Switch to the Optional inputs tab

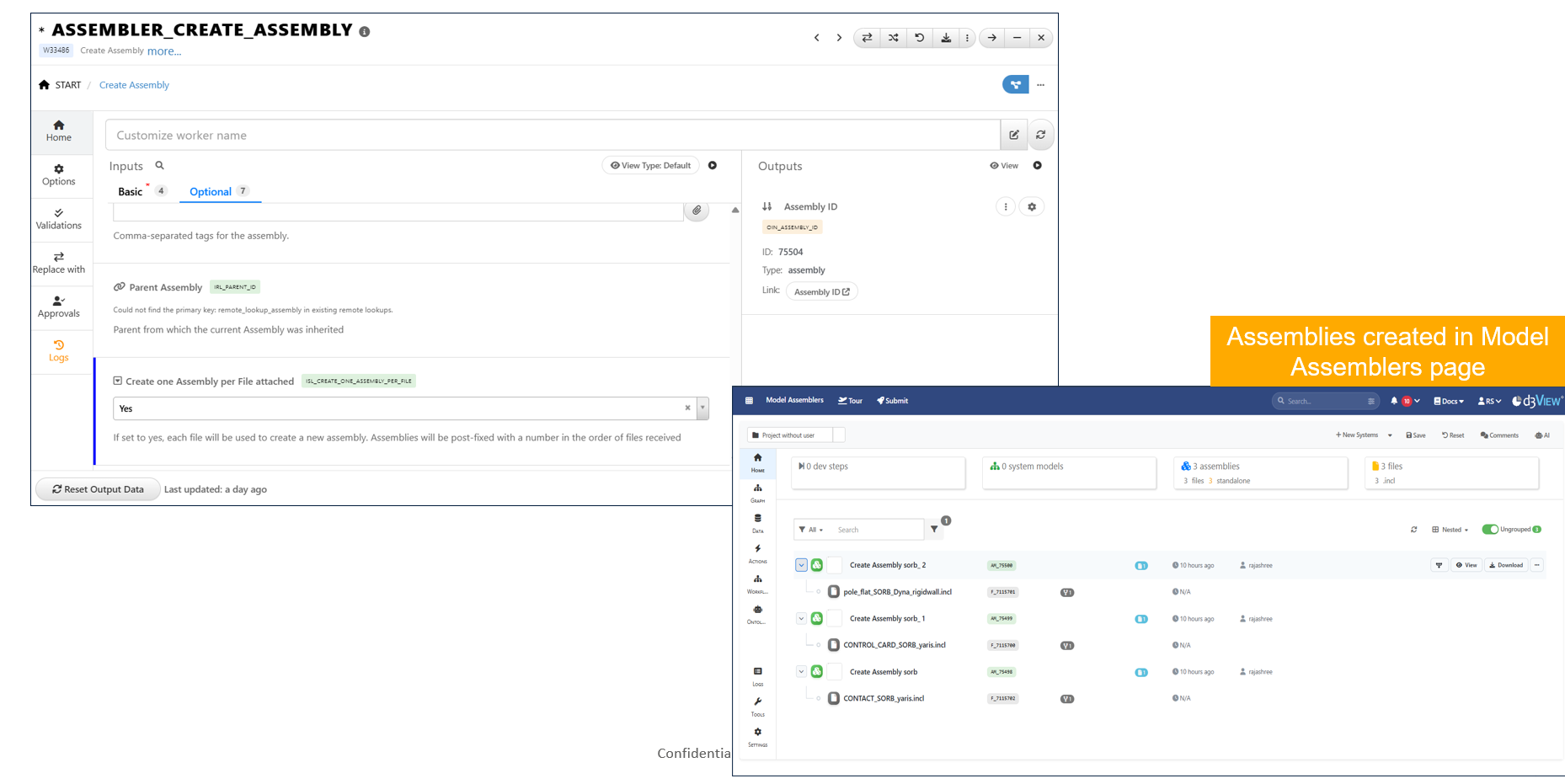pos(211,192)
